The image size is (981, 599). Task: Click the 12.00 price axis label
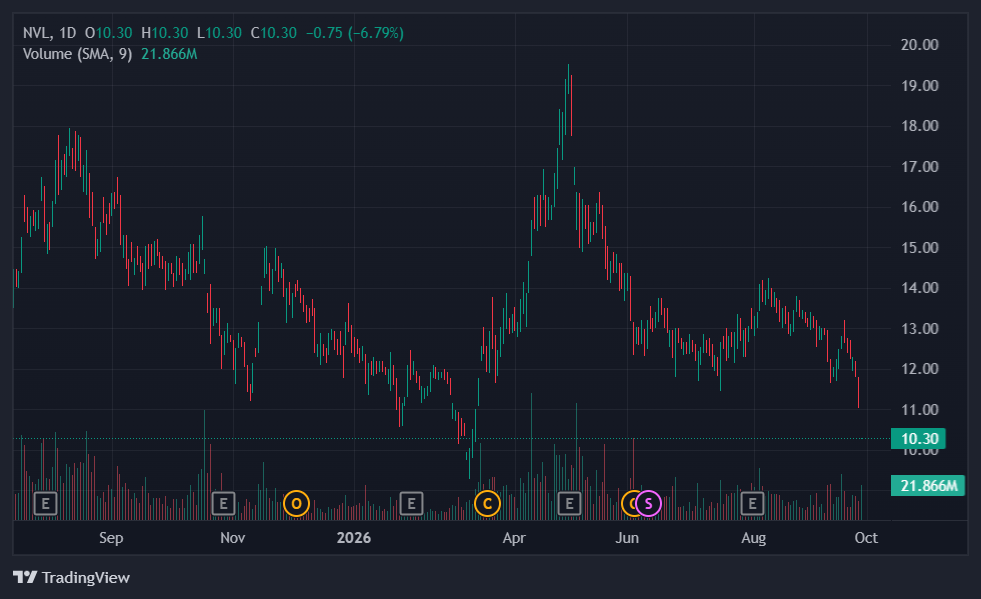(x=920, y=369)
